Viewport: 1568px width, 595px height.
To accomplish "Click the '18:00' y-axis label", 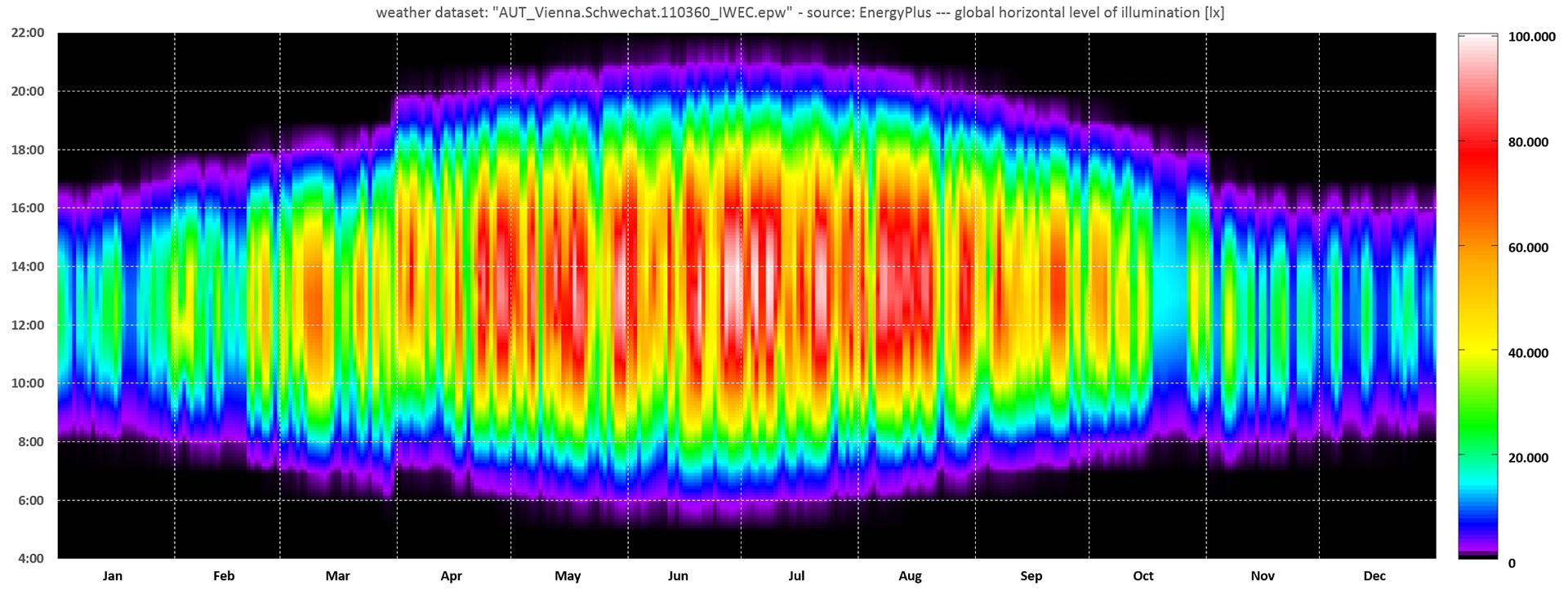I will (x=27, y=150).
